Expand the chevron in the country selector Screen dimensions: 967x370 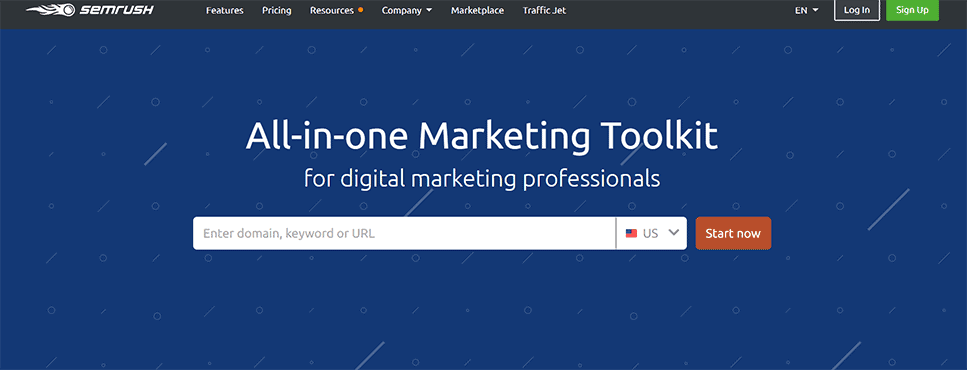(x=673, y=233)
